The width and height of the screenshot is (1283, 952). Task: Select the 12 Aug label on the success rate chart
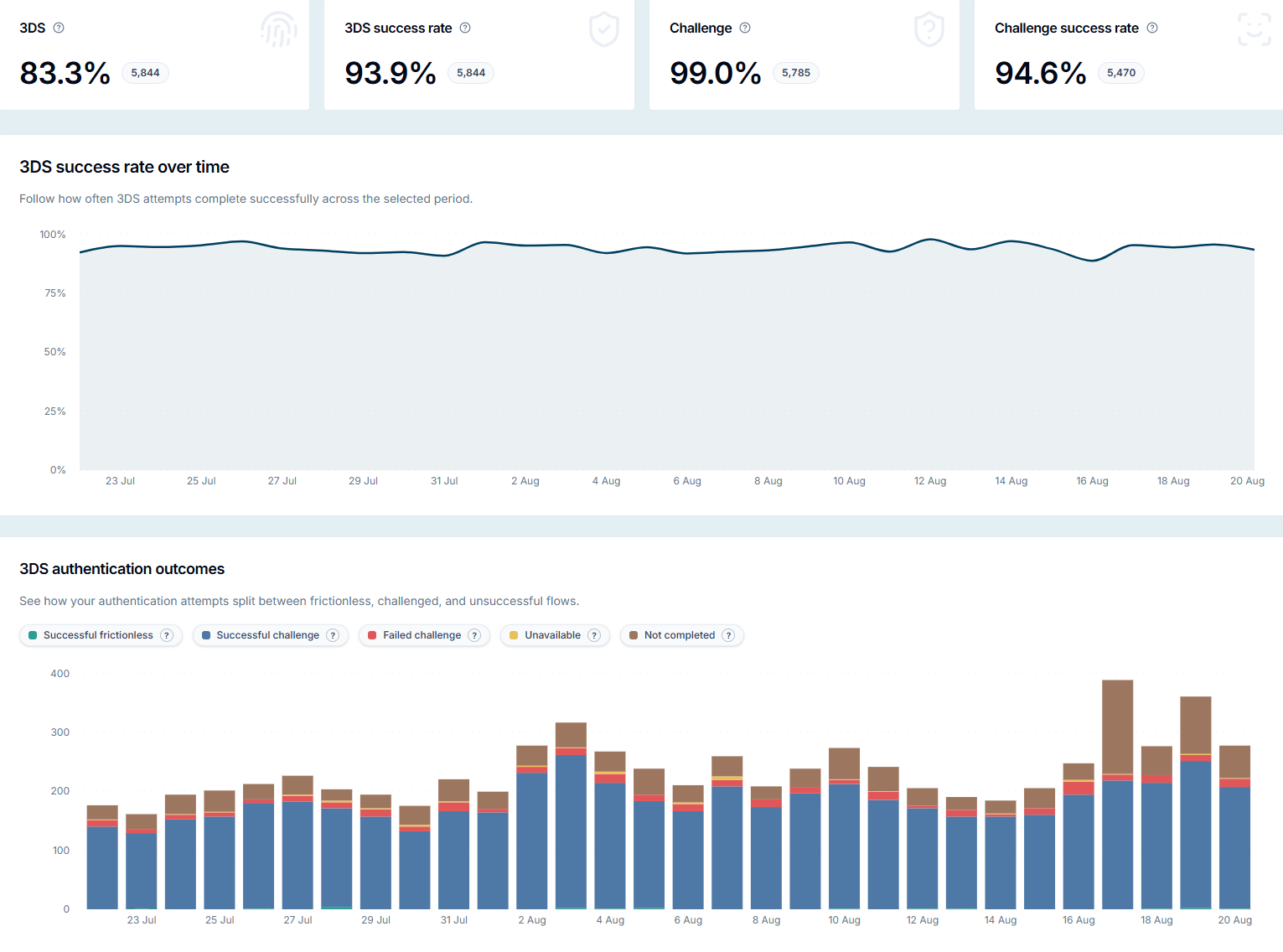930,481
